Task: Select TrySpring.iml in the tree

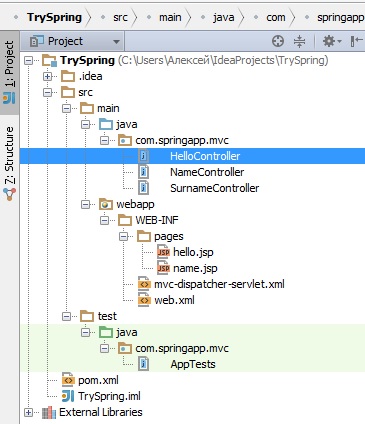Action: [x=109, y=396]
